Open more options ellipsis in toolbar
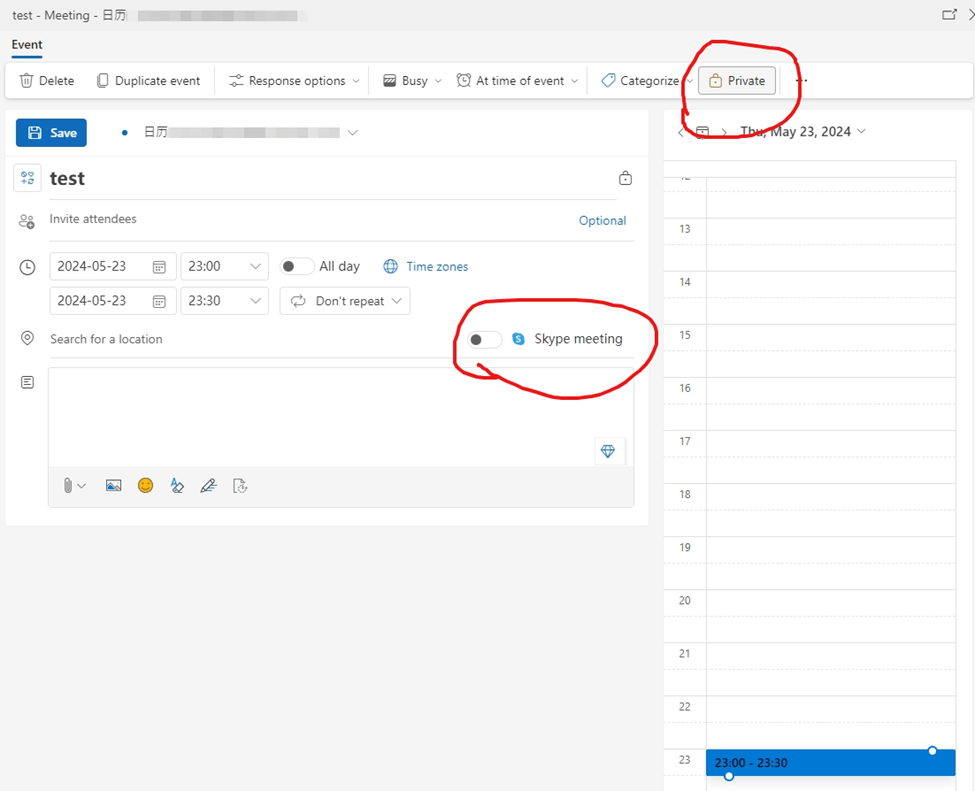975x791 pixels. click(x=802, y=81)
